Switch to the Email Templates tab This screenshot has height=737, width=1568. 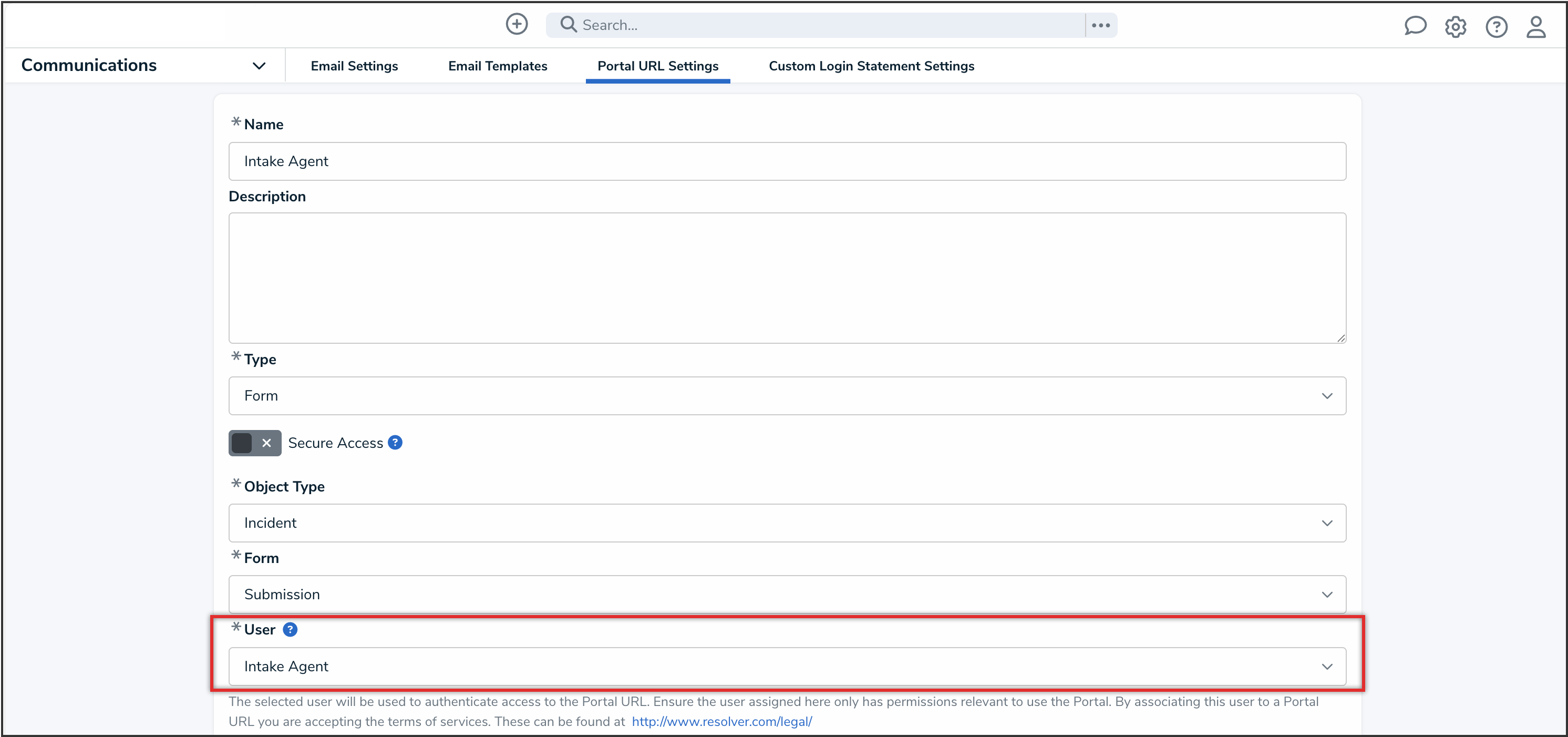click(497, 66)
